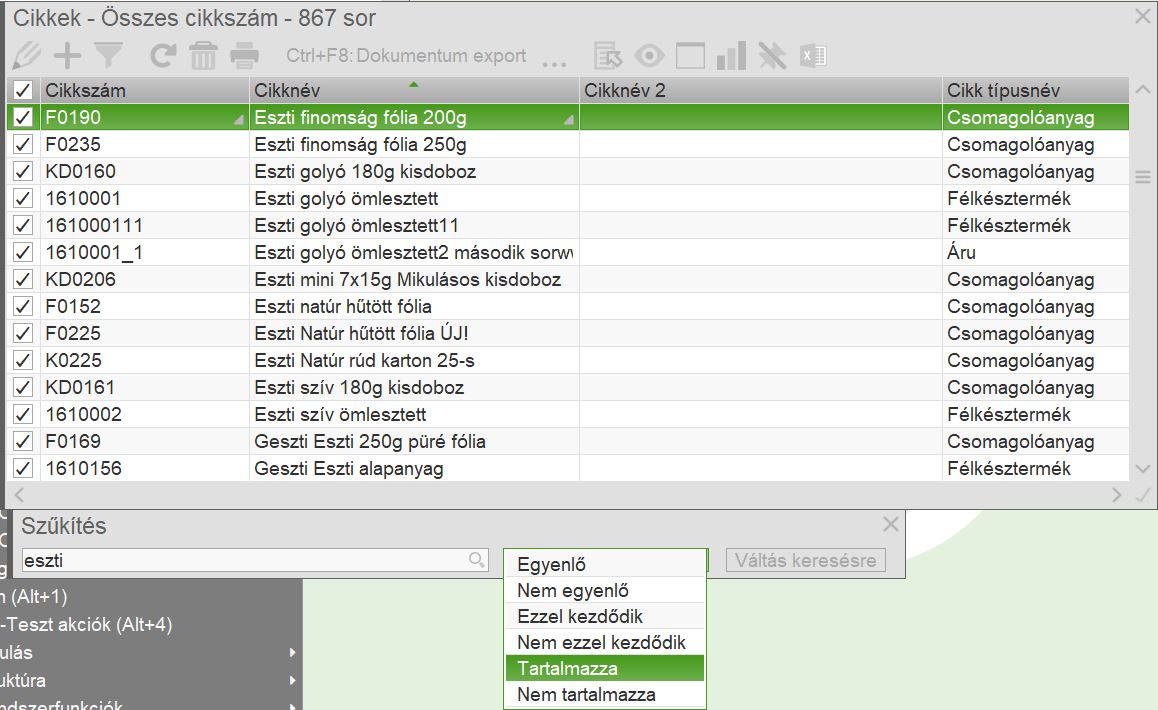Viewport: 1158px width, 710px height.
Task: Click the Áru type cell
Action: pyautogui.click(x=1035, y=253)
